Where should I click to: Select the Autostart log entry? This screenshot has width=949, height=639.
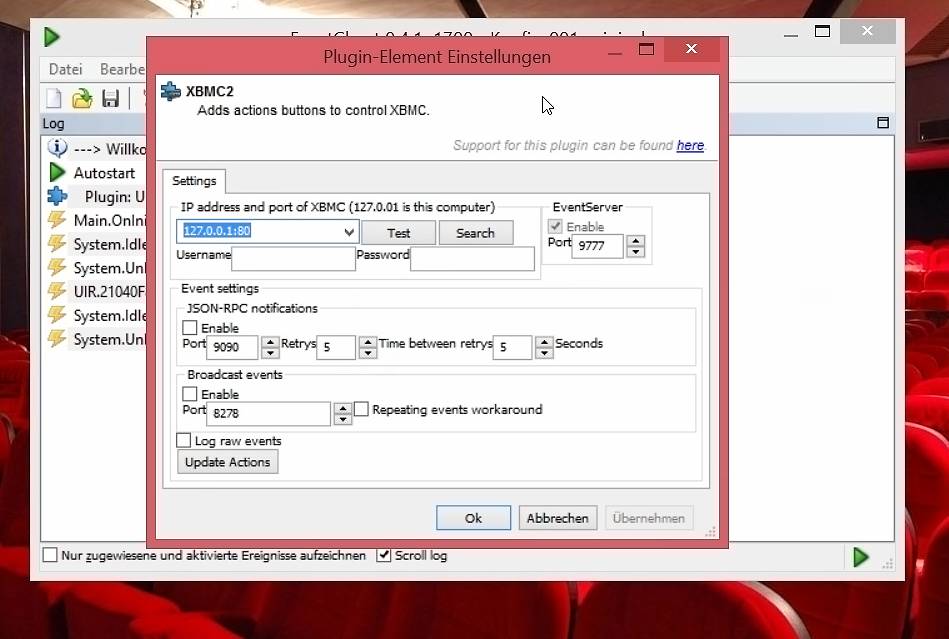104,173
